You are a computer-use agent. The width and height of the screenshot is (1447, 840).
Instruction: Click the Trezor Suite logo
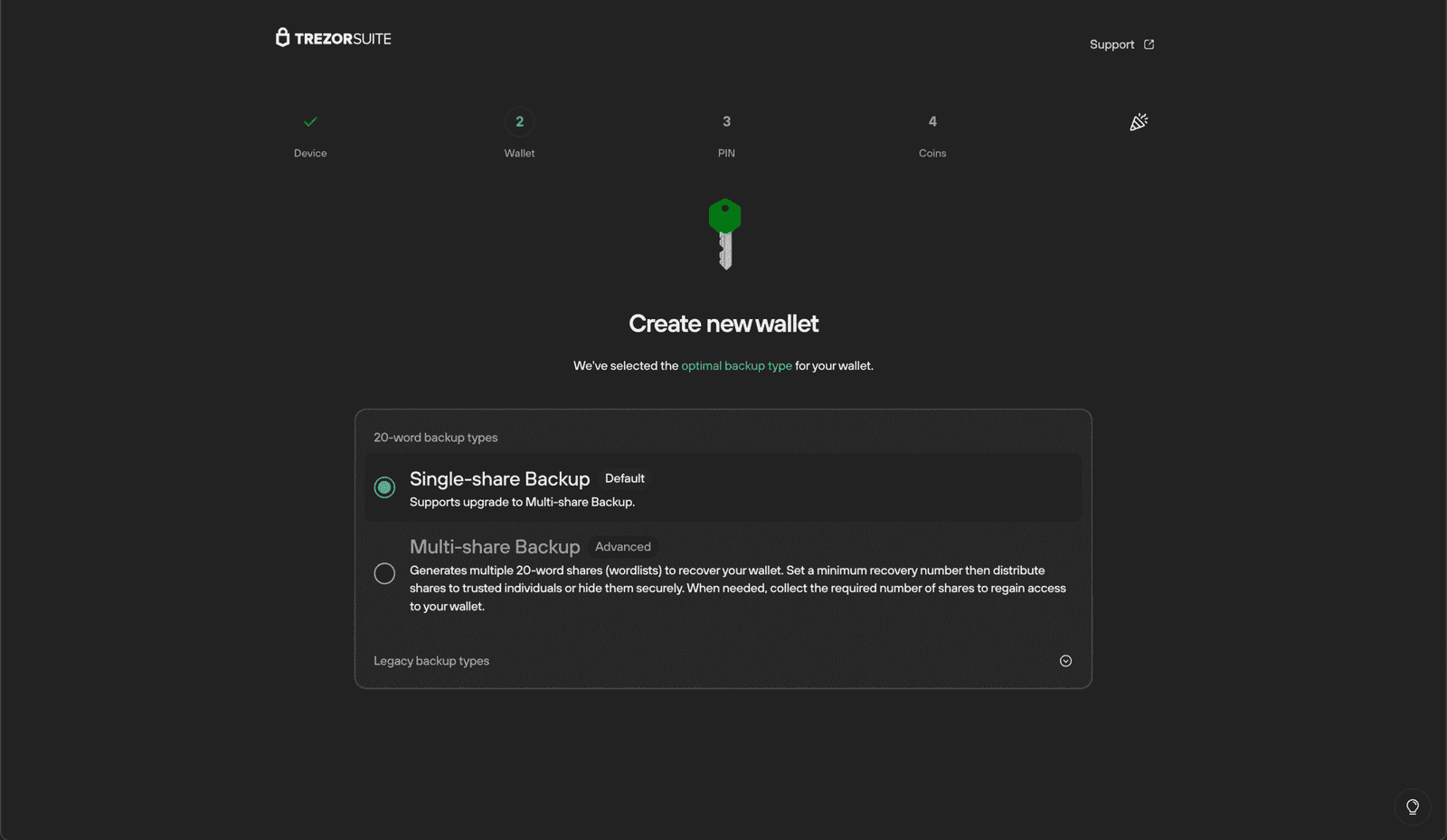(334, 38)
